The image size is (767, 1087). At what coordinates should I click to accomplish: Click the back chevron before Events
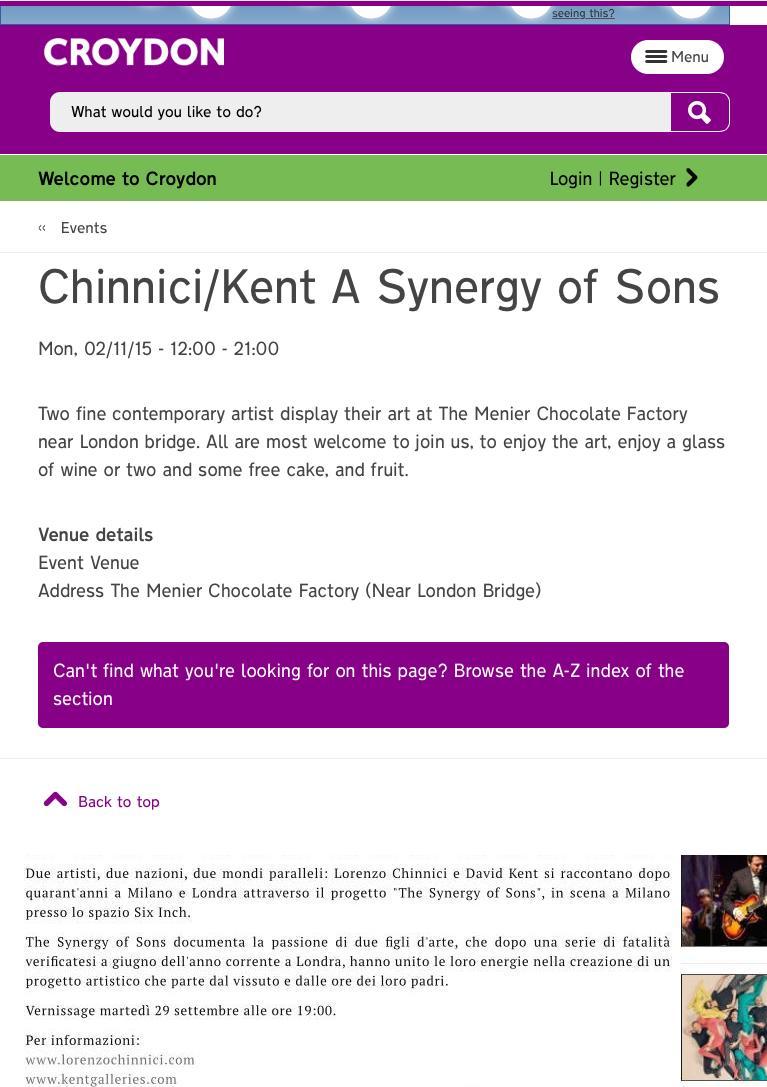(42, 228)
